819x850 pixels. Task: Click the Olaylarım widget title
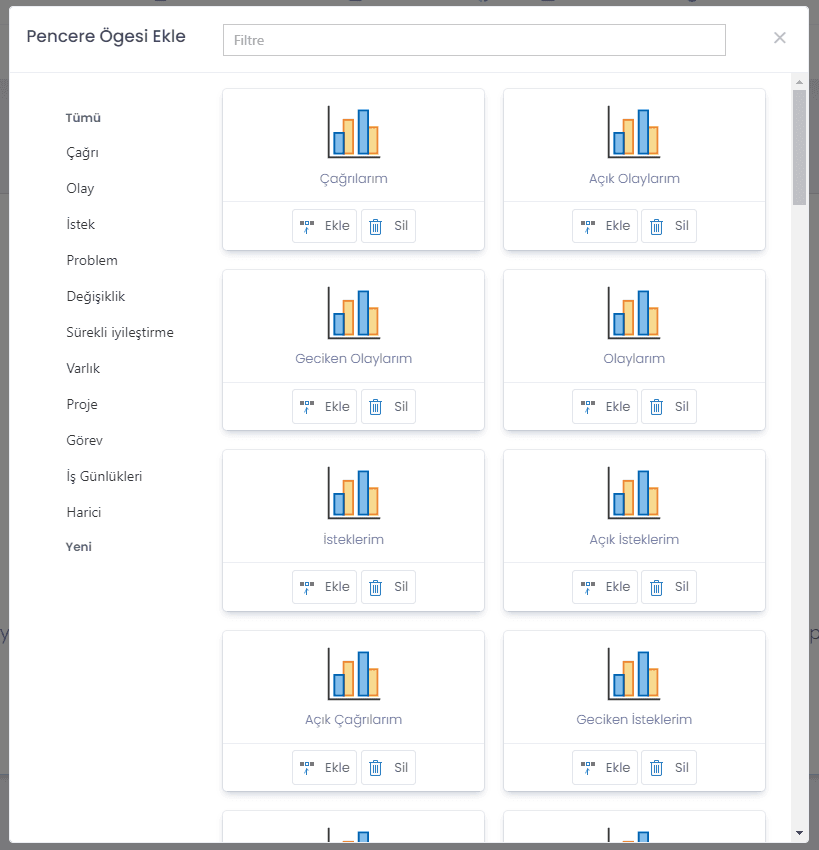[634, 359]
